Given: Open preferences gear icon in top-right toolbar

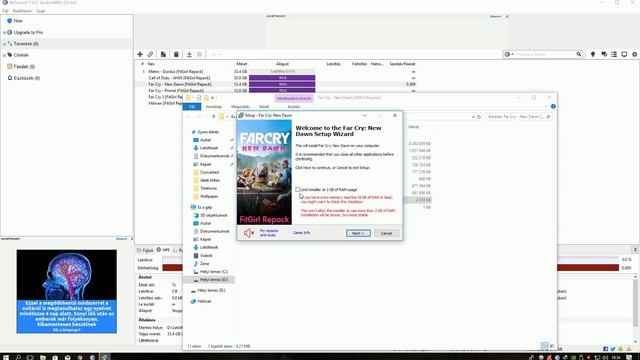Looking at the screenshot, I should point(635,54).
